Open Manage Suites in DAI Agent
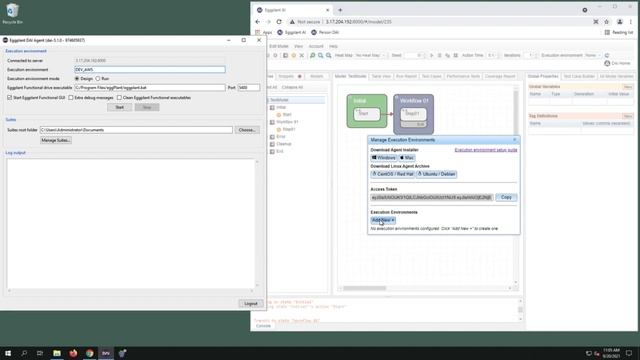The image size is (640, 360). click(x=56, y=140)
